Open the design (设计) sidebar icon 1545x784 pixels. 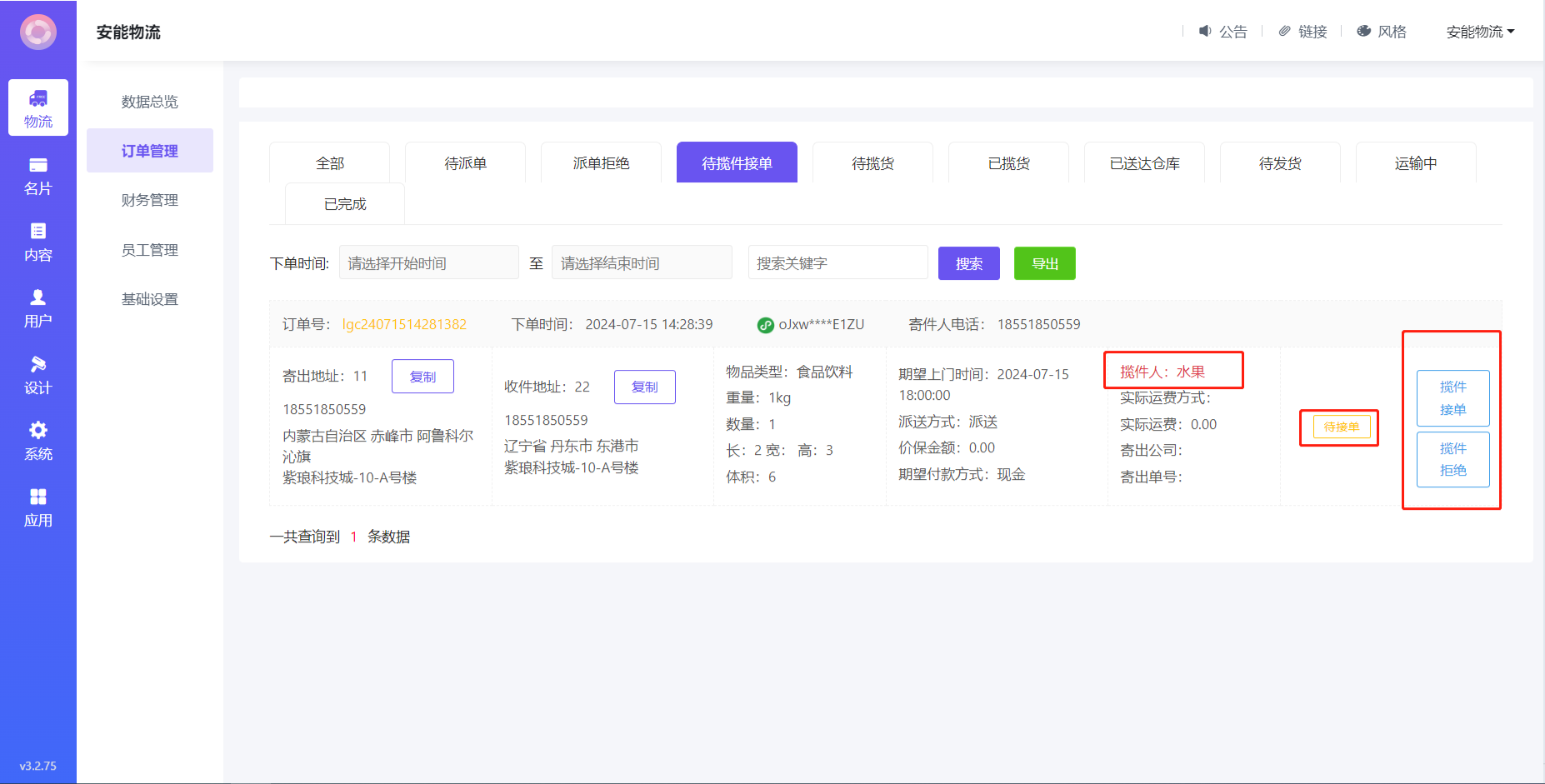click(x=38, y=364)
